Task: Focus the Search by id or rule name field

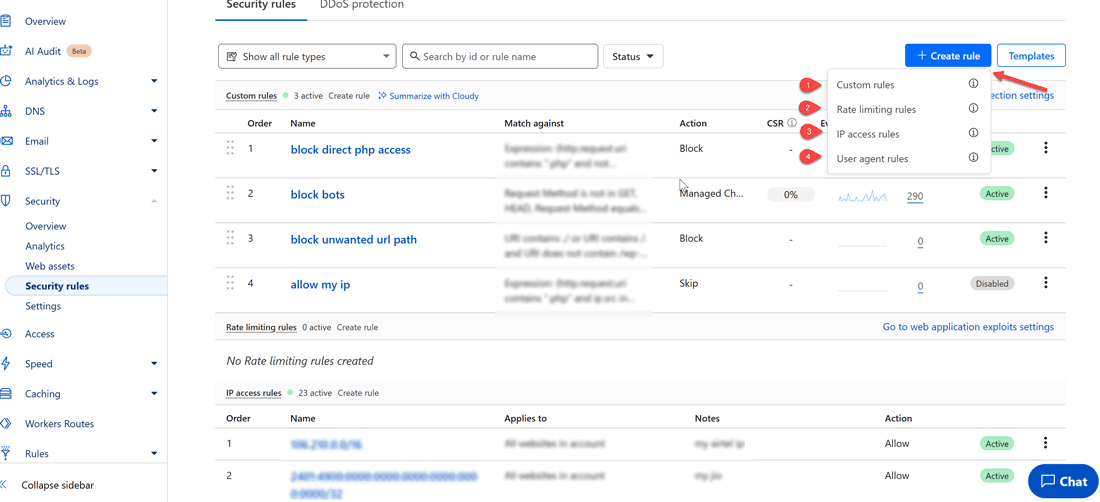Action: (500, 56)
